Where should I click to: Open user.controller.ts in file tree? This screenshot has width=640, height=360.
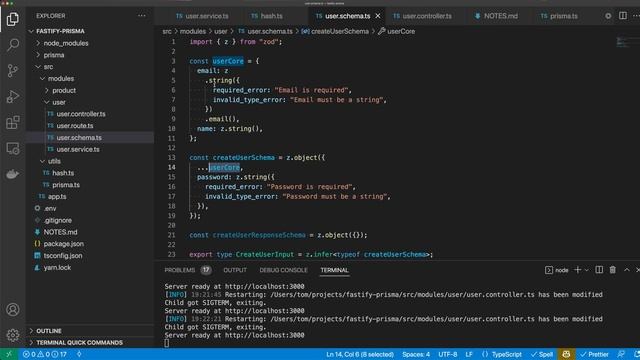[90, 114]
